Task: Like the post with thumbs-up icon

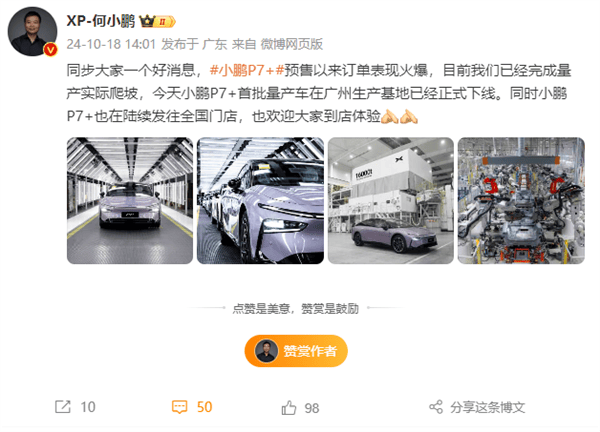Action: point(289,408)
